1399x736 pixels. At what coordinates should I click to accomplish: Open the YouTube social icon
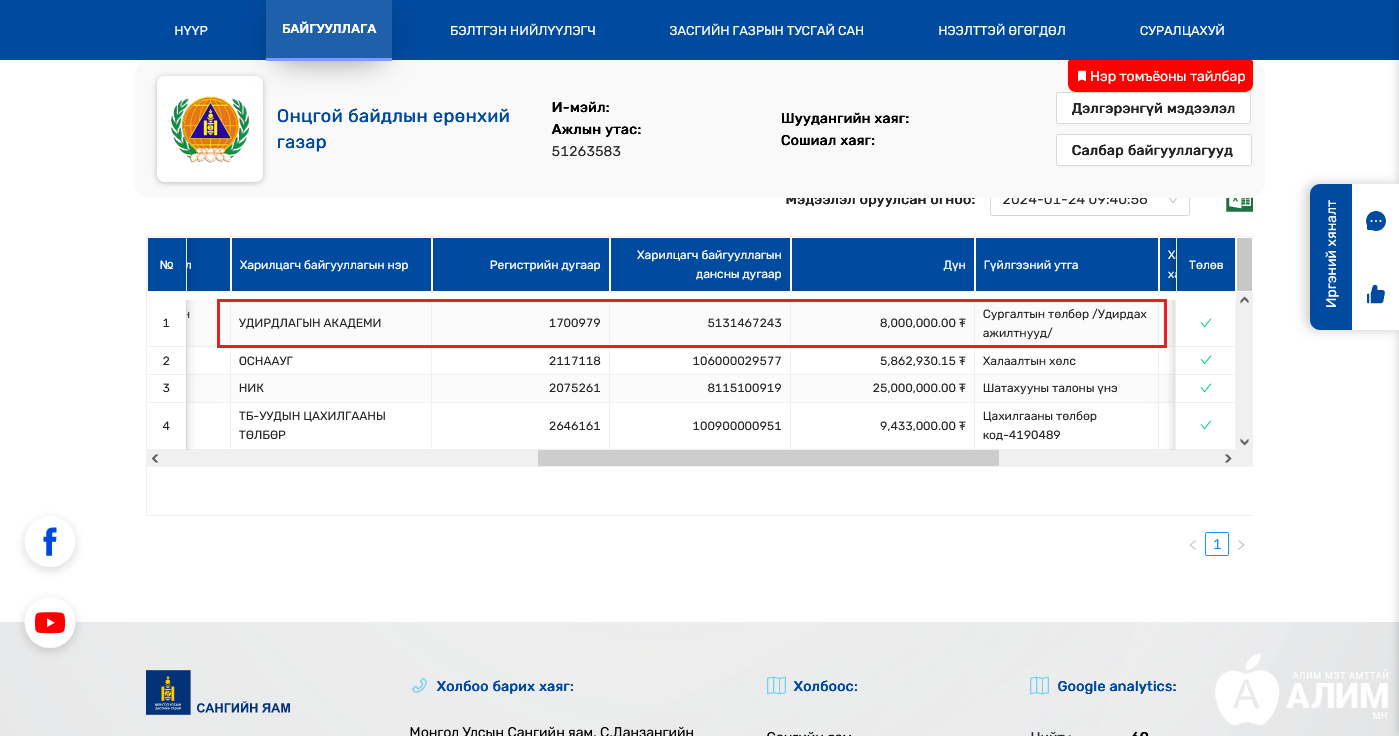tap(50, 623)
